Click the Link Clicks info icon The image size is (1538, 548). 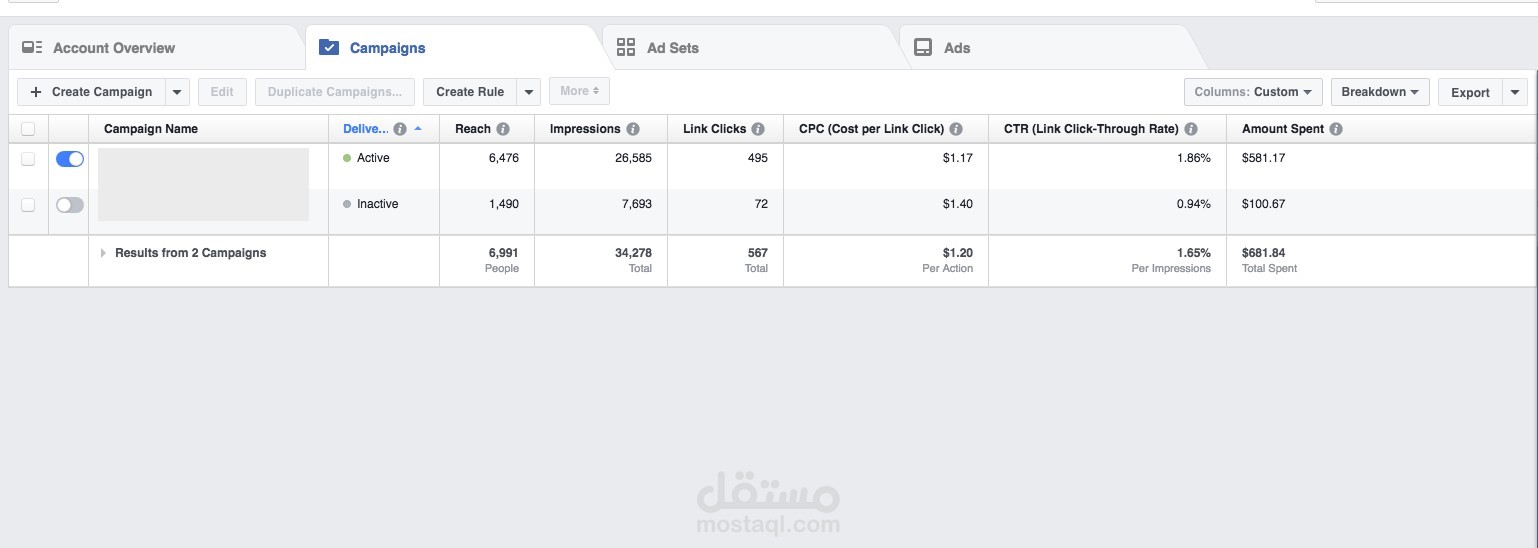click(758, 129)
